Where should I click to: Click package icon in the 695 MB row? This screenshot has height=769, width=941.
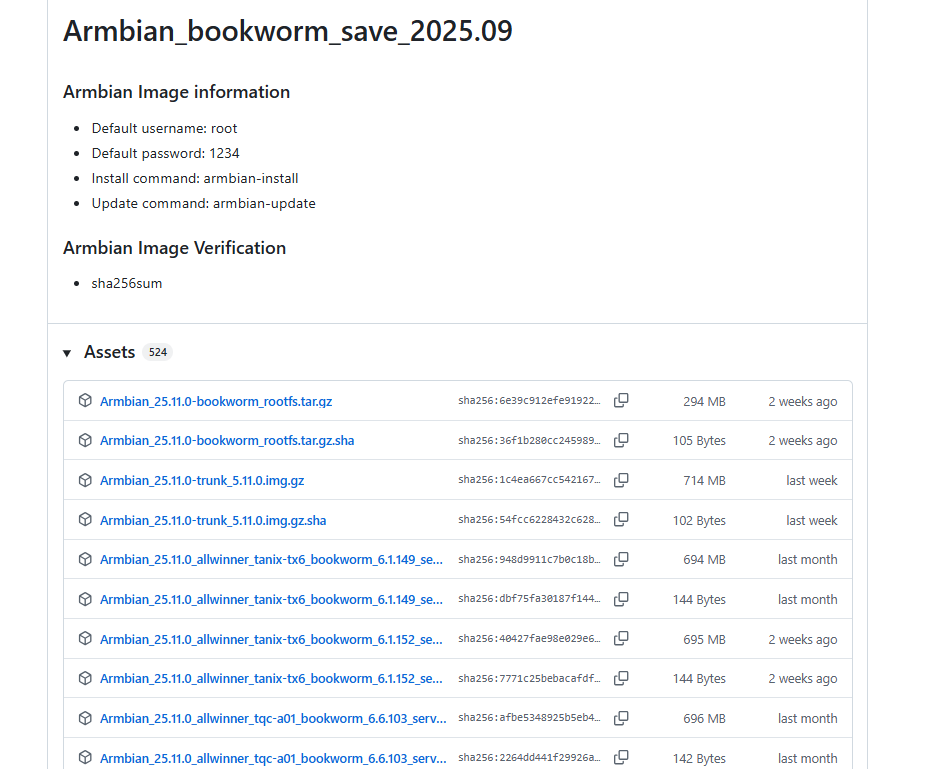(85, 638)
